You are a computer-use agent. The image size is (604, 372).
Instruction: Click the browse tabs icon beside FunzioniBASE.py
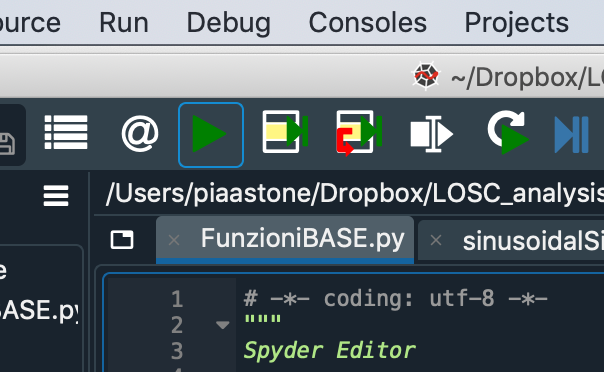tap(122, 240)
